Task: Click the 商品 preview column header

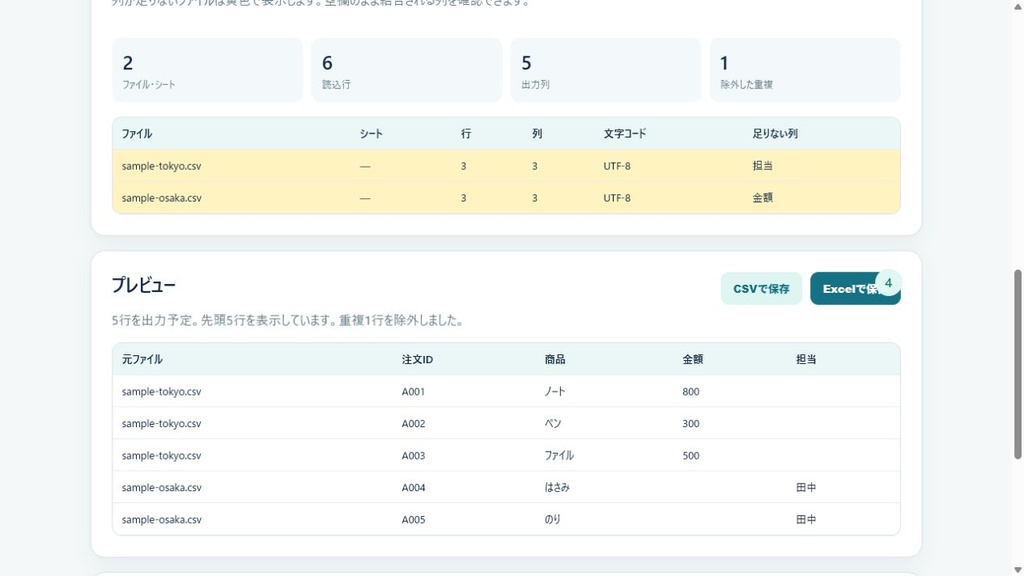Action: tap(555, 359)
